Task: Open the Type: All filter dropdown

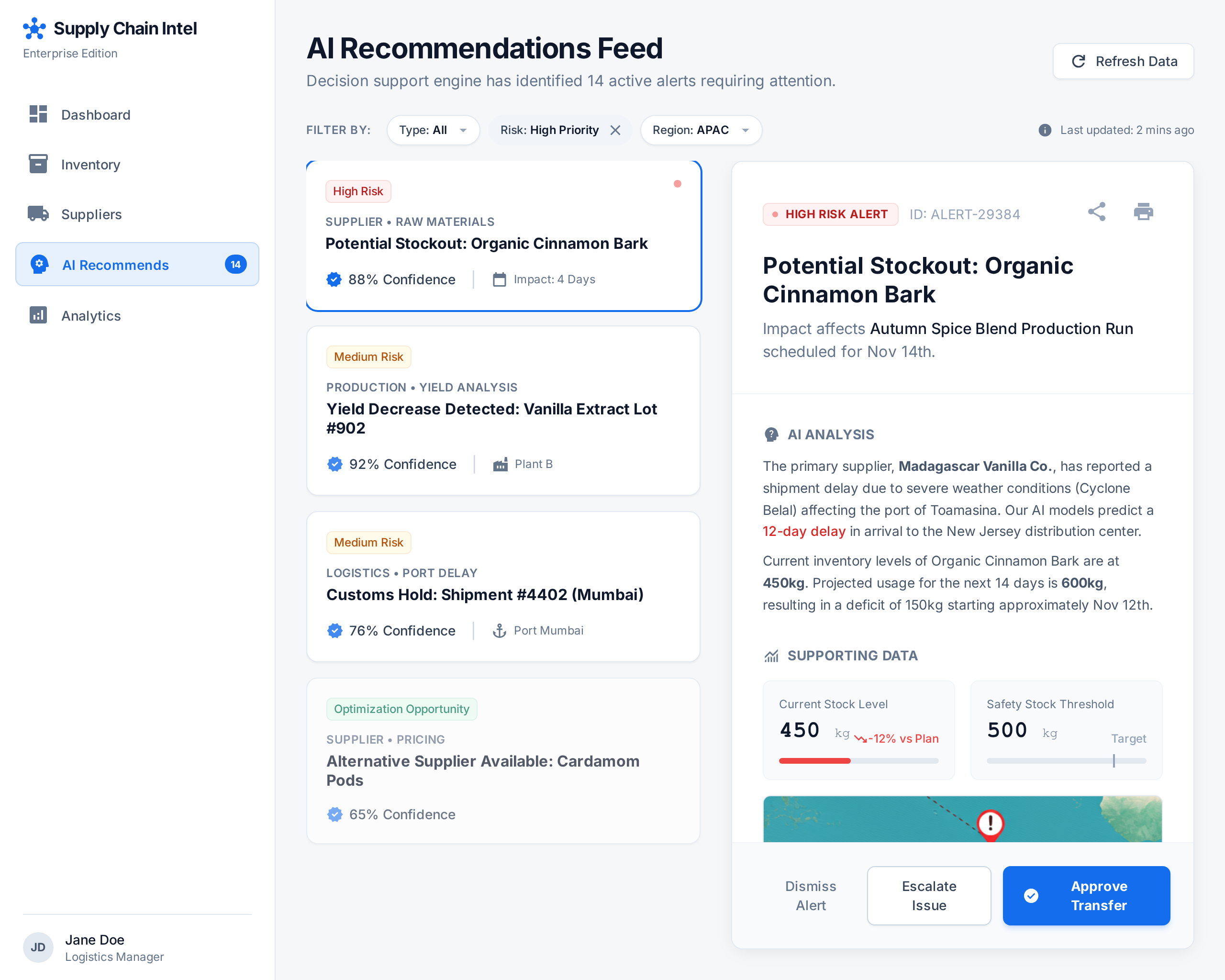Action: (x=433, y=130)
